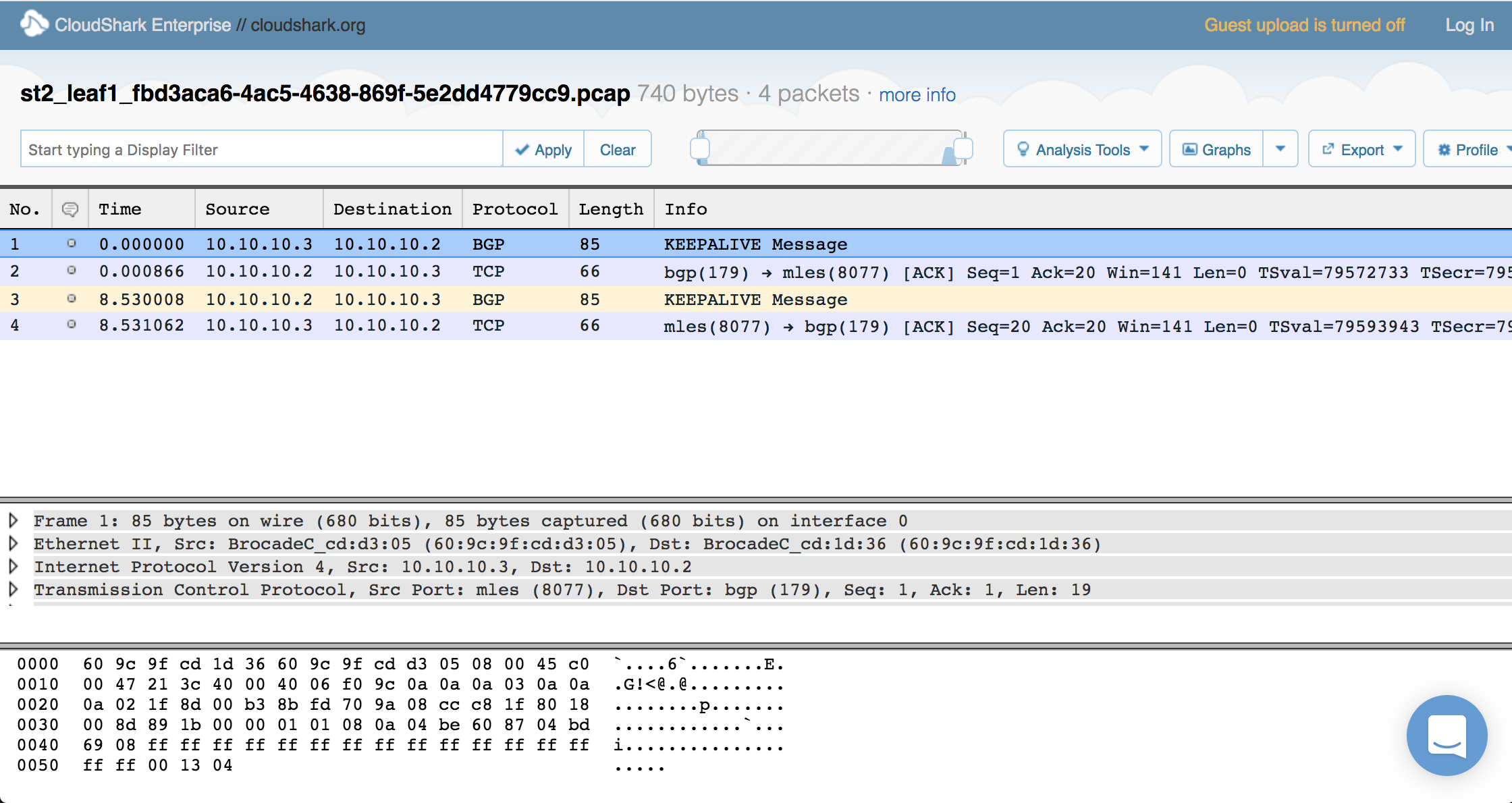Viewport: 1512px width, 803px height.
Task: Sort by the No. column header
Action: point(25,209)
